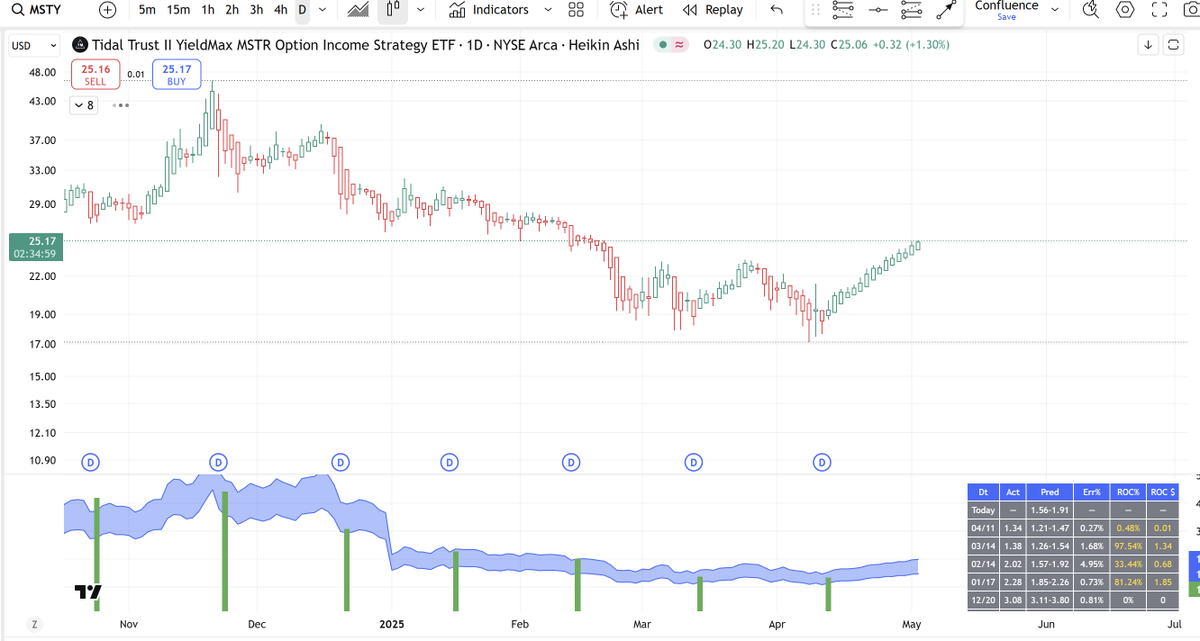Click the down arrow pane icon
The image size is (1200, 641).
[1149, 45]
